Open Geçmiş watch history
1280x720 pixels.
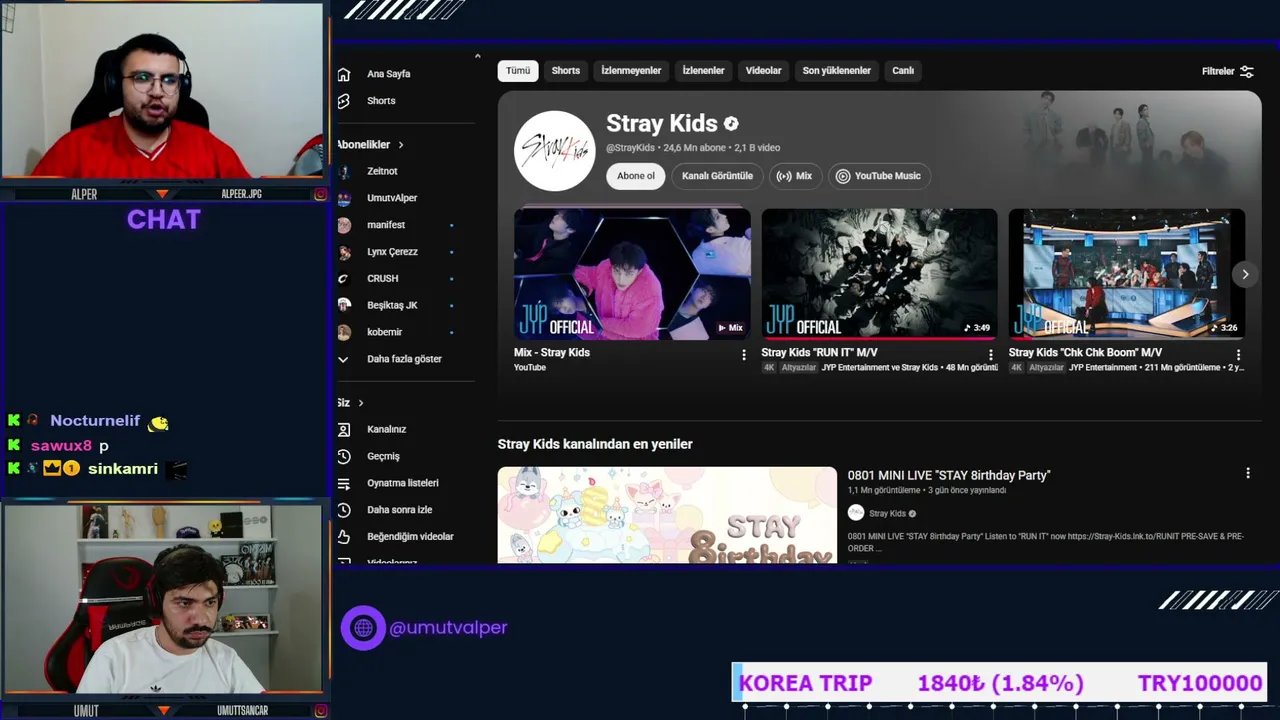[383, 456]
